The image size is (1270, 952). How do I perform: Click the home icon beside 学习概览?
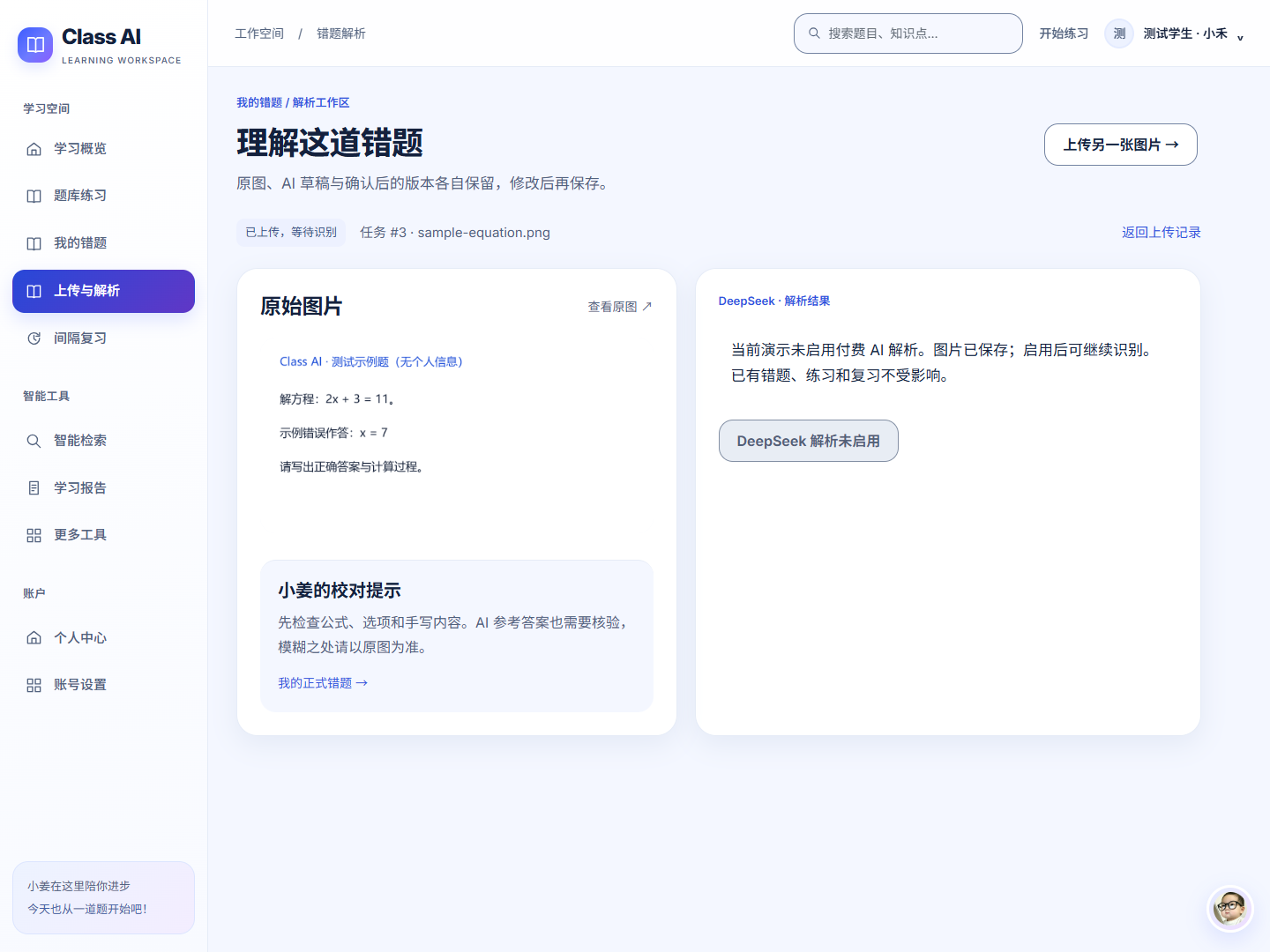34,149
